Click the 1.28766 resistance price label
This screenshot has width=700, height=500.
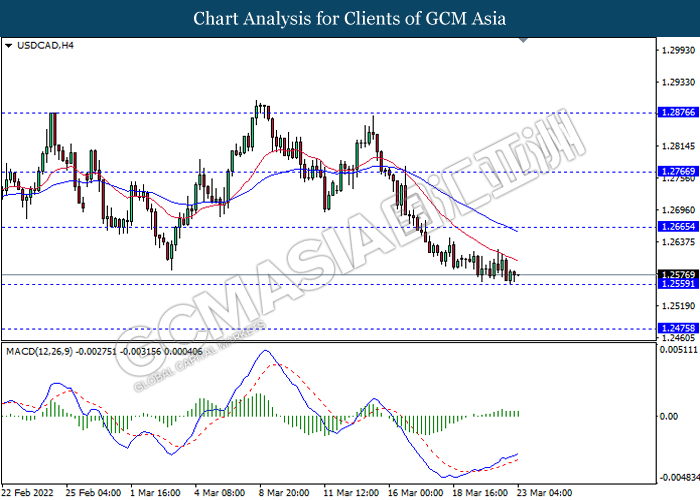point(679,112)
